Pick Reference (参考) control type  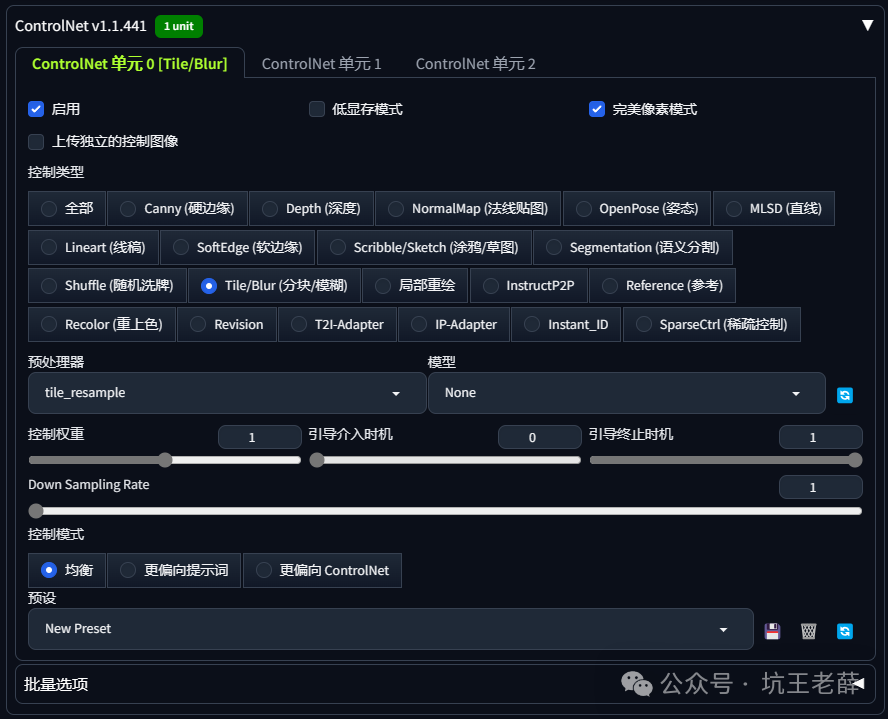[x=662, y=285]
